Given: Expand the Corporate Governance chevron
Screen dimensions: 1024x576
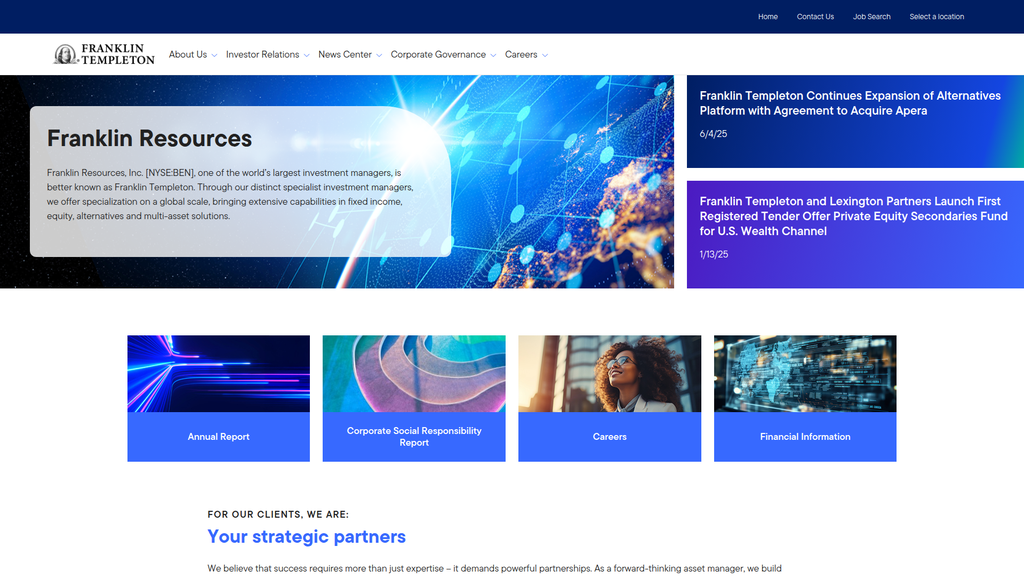Looking at the screenshot, I should tap(493, 56).
